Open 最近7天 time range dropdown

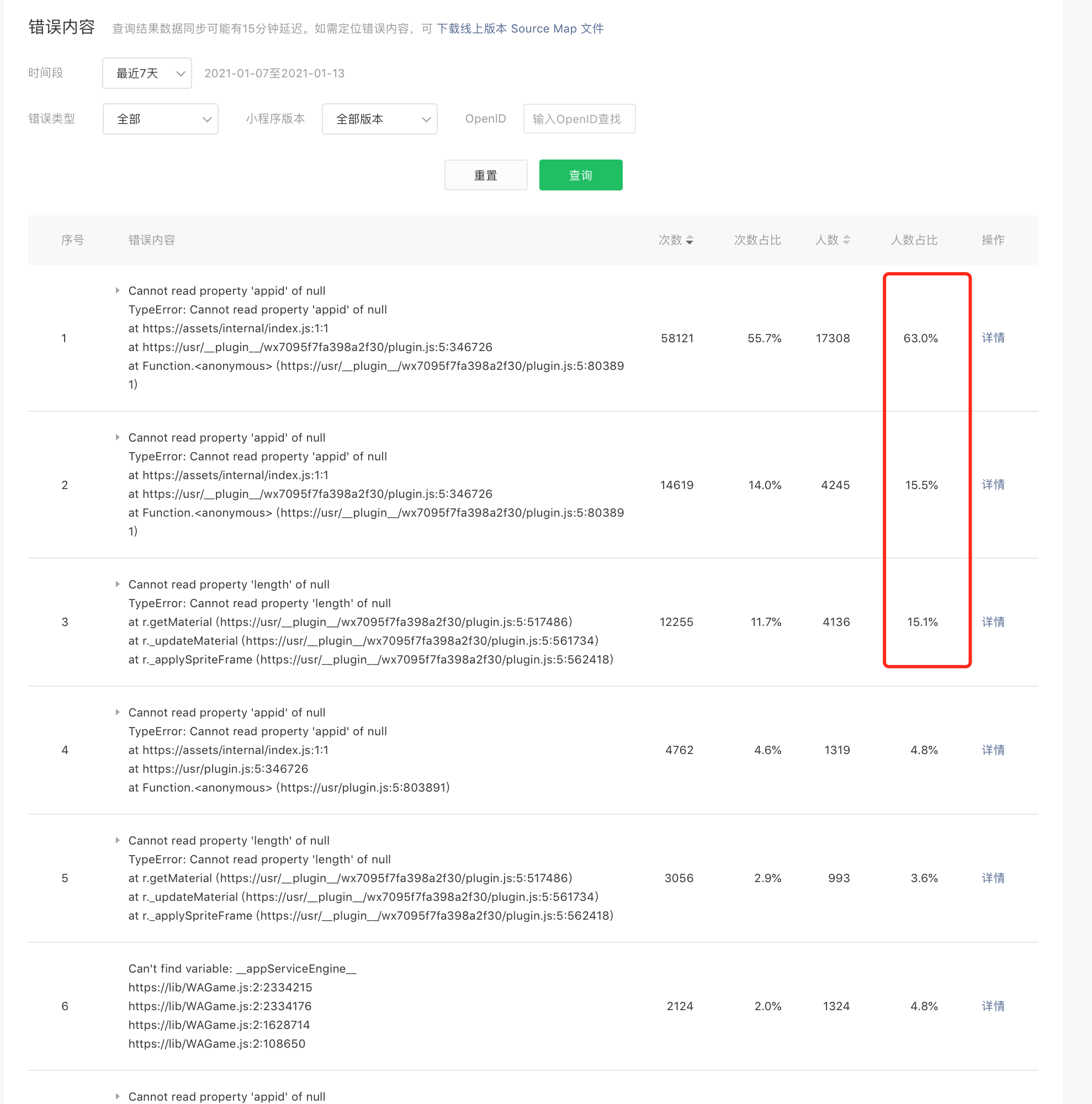tap(147, 73)
